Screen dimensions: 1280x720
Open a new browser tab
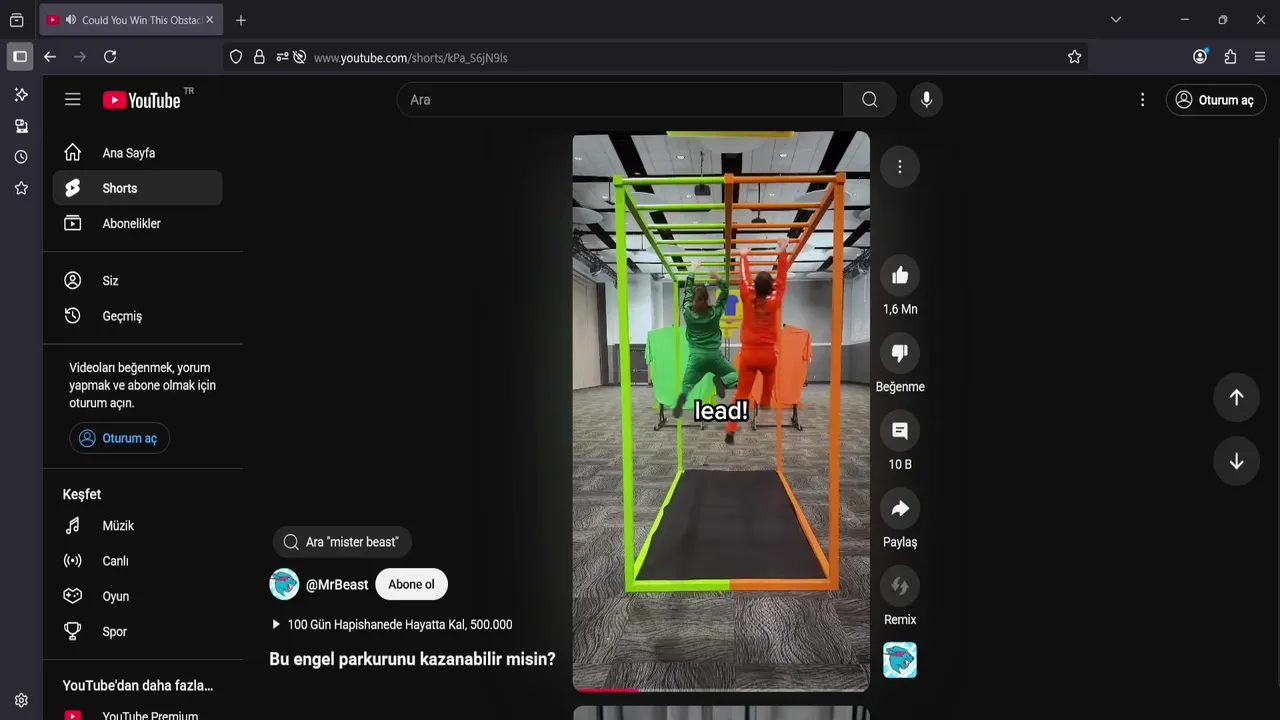[240, 19]
